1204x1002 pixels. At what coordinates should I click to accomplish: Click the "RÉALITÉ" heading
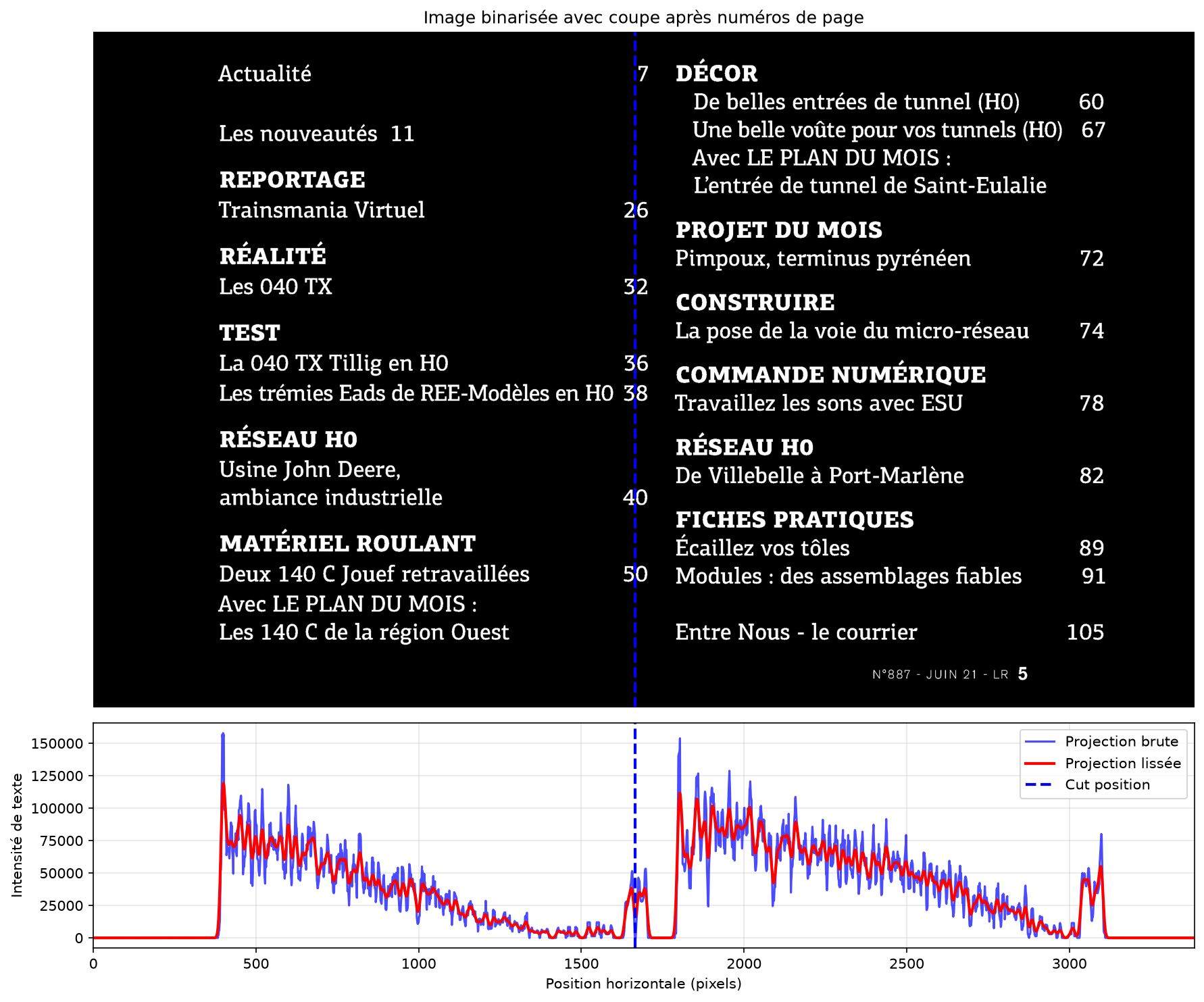coord(273,255)
